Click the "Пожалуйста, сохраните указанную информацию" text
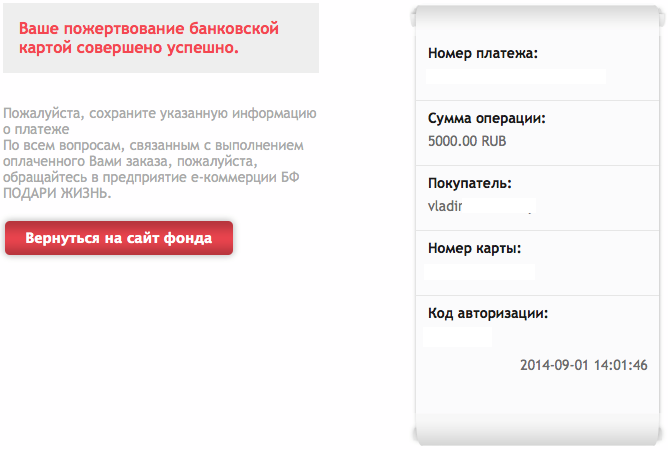 pos(160,113)
